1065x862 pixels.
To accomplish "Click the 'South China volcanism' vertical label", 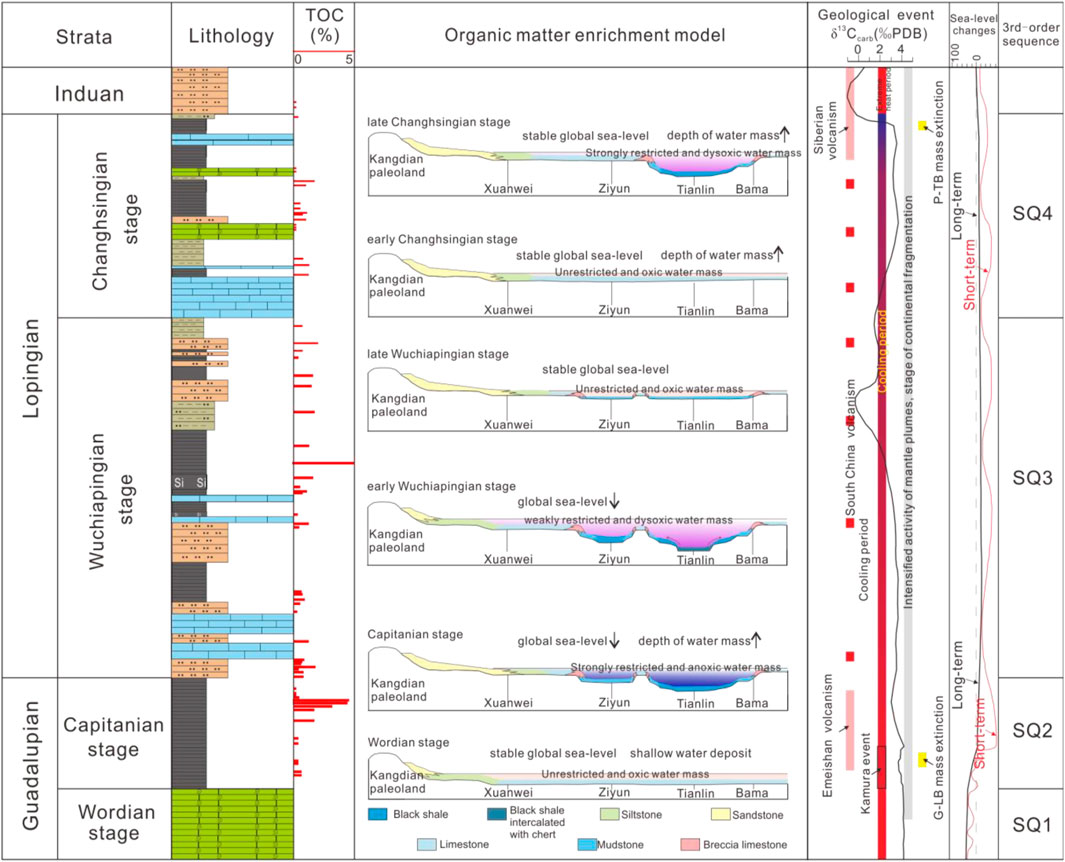I will [x=850, y=448].
